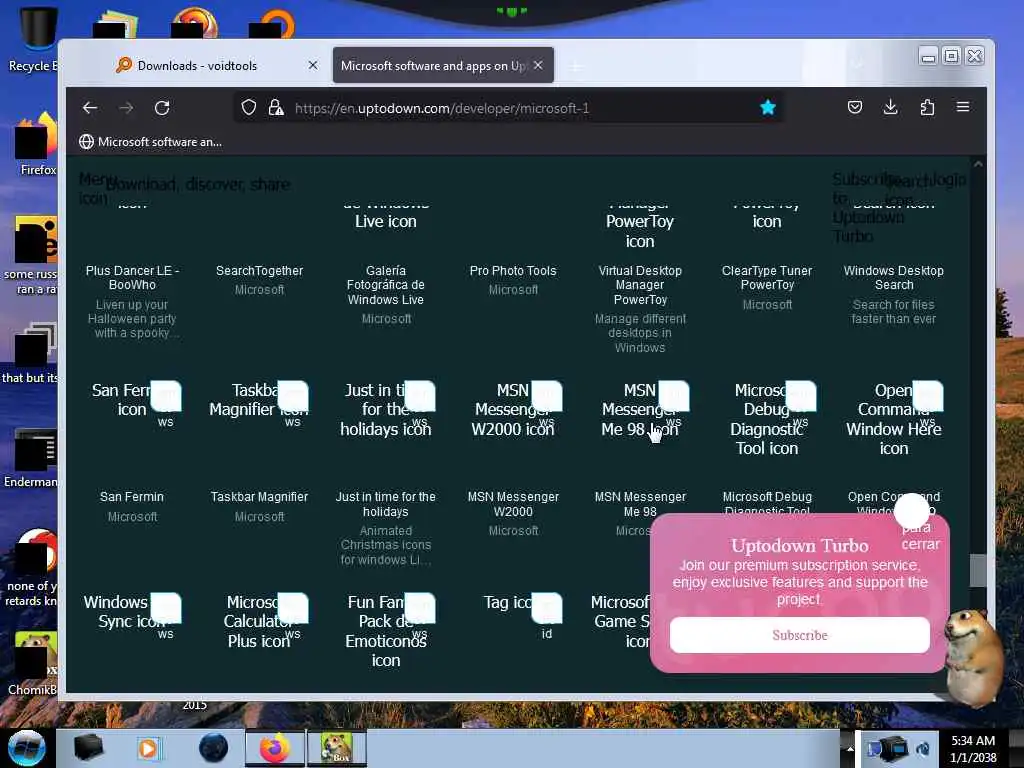The width and height of the screenshot is (1024, 768).
Task: Close the Downloads - voidtools tab
Action: (x=313, y=65)
